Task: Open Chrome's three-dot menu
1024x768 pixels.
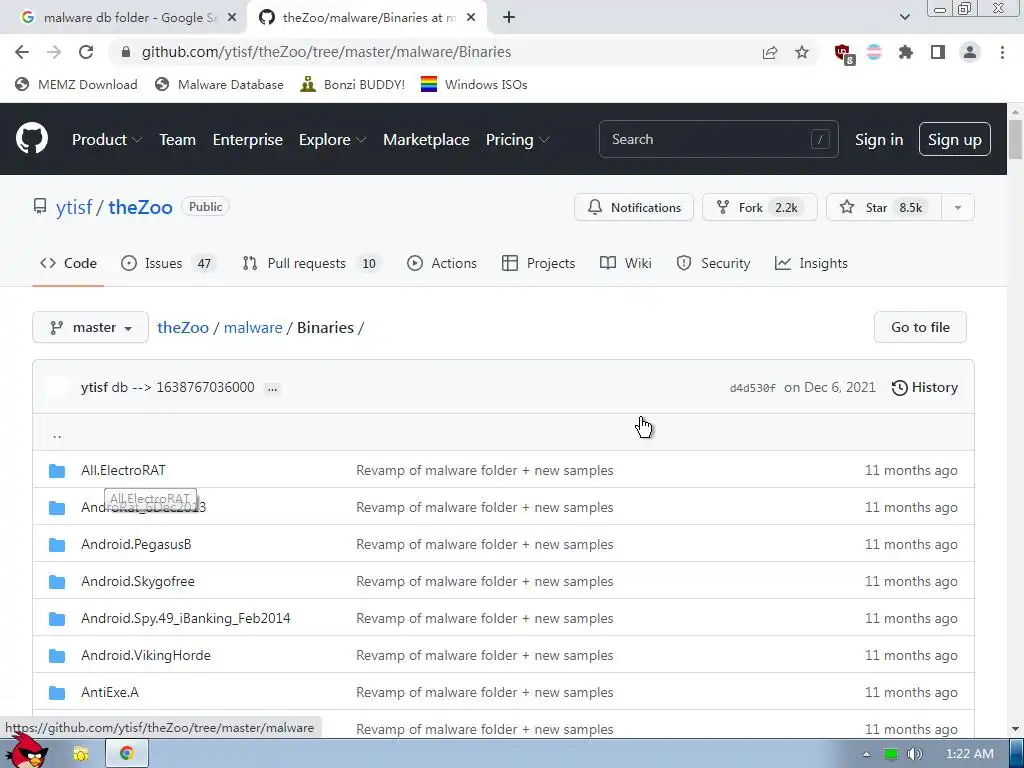Action: click(x=1002, y=52)
